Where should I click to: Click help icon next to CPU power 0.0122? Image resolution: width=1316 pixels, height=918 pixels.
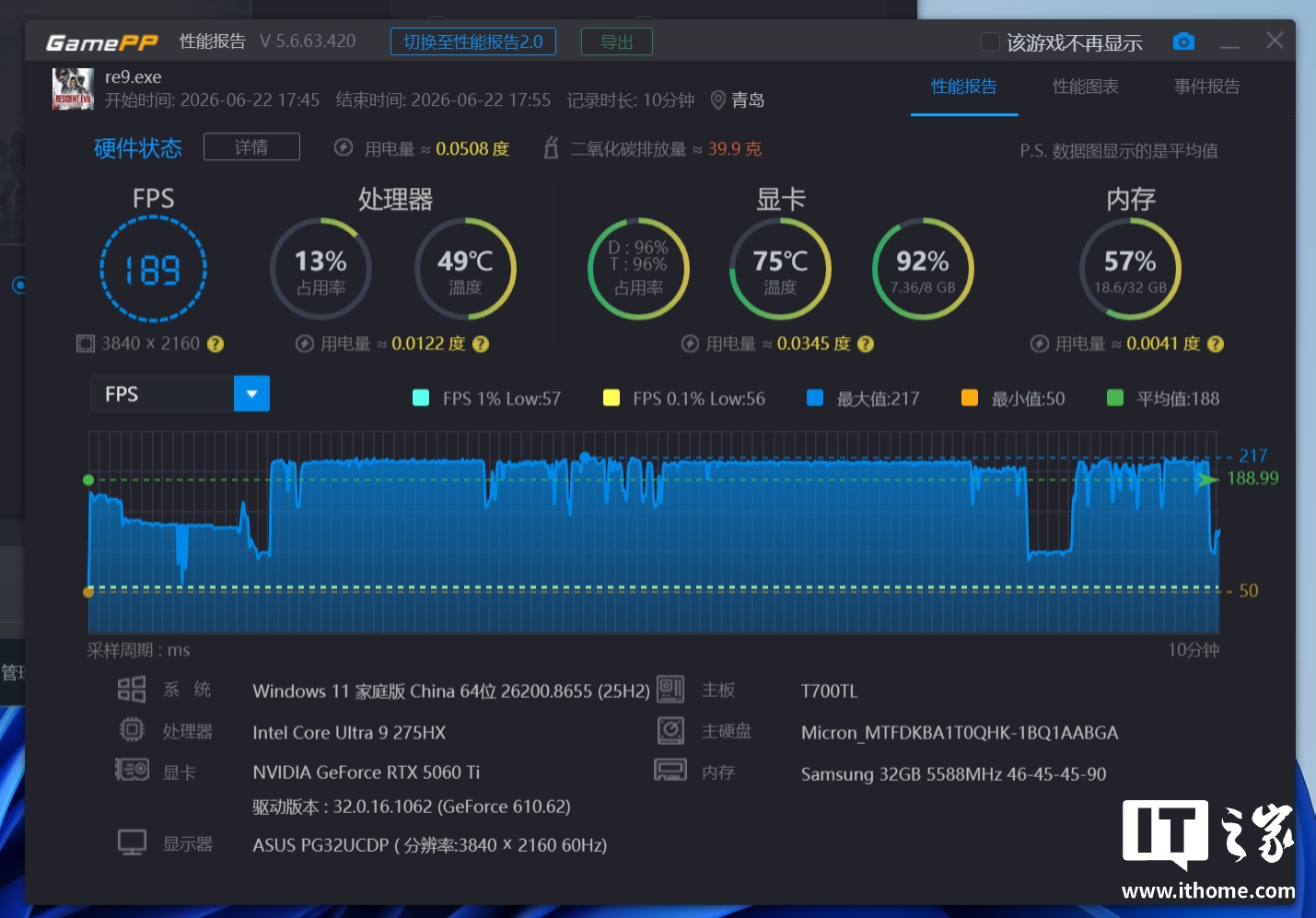click(x=481, y=343)
